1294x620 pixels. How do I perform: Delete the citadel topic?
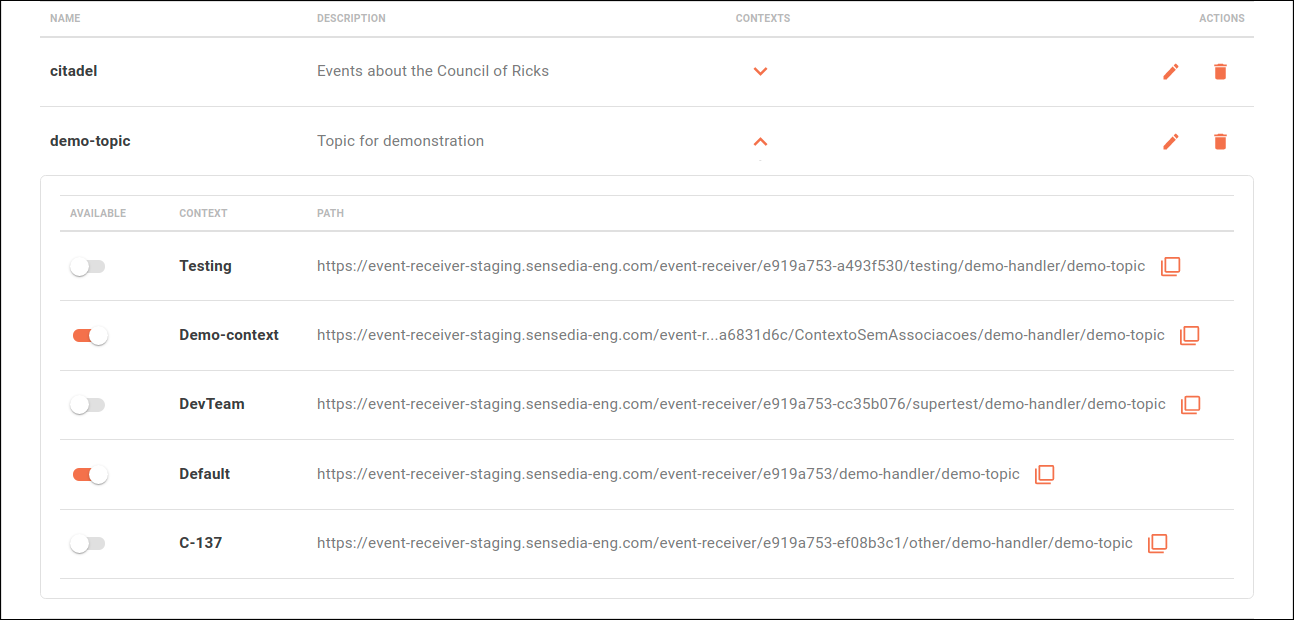coord(1220,71)
